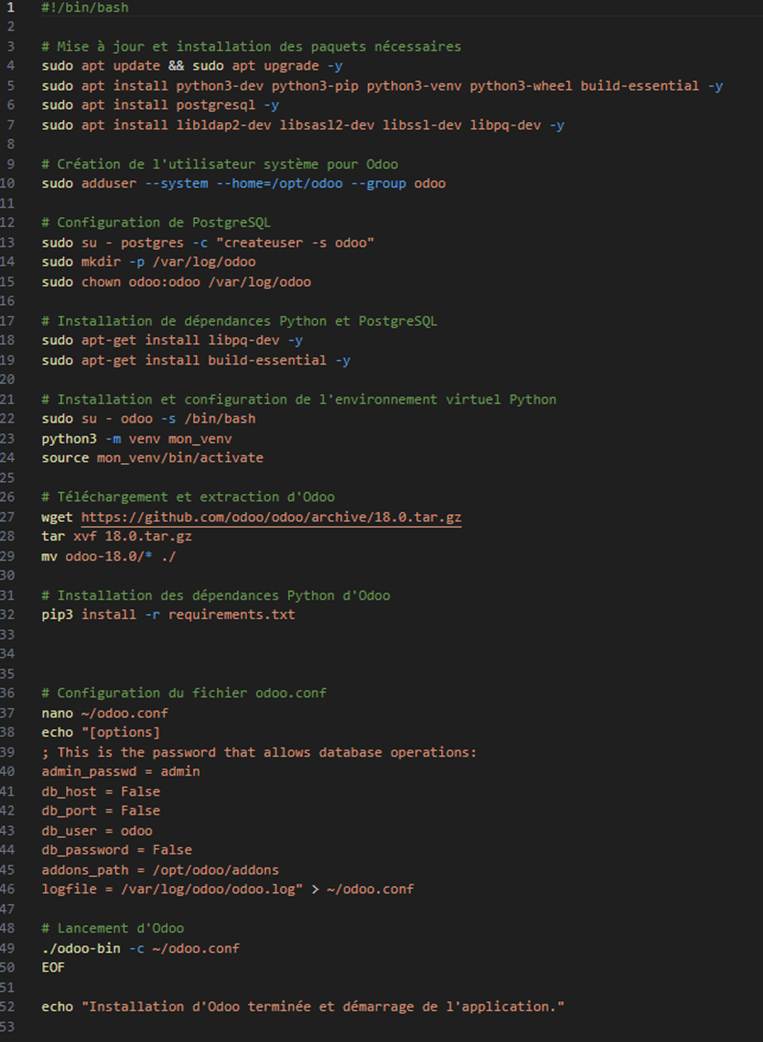Click the 'admin_passwd = admin' setting
Image resolution: width=763 pixels, height=1042 pixels.
[121, 772]
